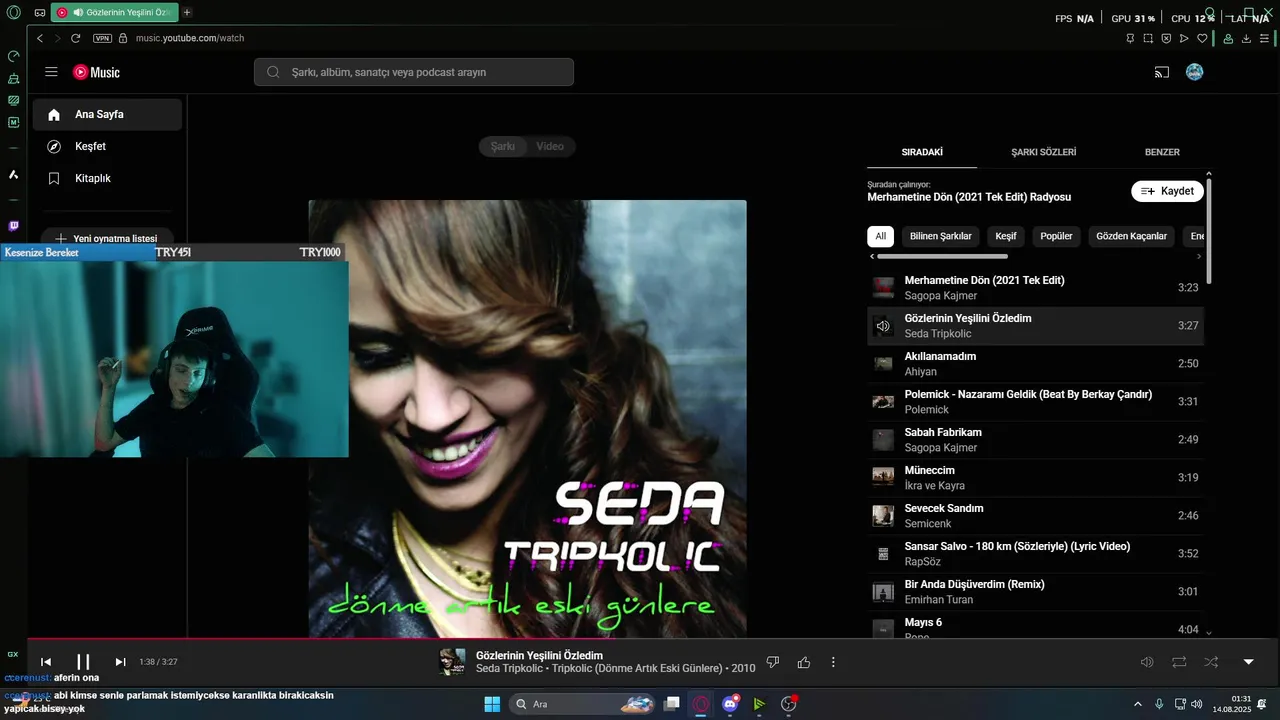Viewport: 1280px width, 720px height.
Task: Pin the tab using the toolbar pin icon
Action: coord(1130,38)
